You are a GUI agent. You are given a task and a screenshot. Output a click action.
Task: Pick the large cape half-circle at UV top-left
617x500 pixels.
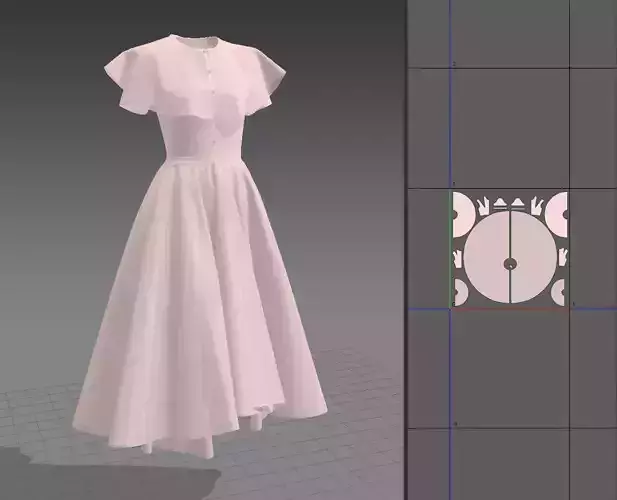pyautogui.click(x=464, y=215)
